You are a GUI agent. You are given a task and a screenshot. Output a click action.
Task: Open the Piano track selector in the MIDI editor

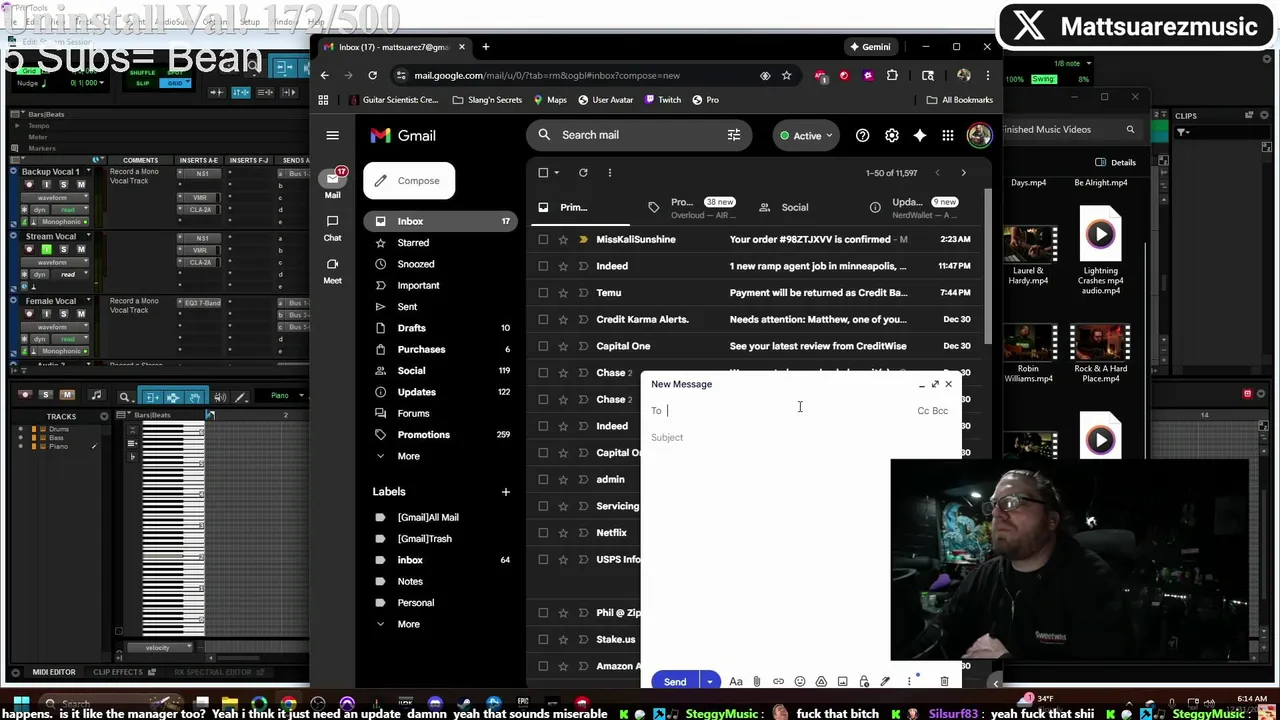tap(283, 396)
